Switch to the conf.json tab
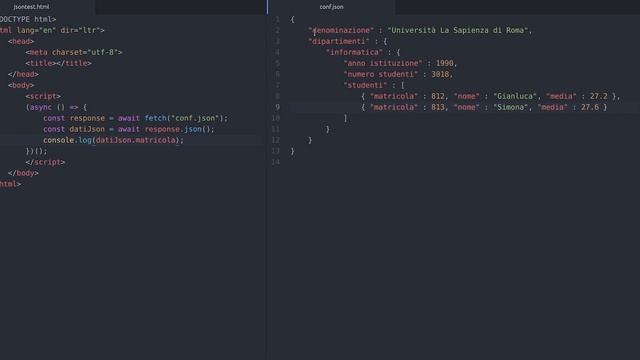The image size is (640, 360). coord(331,7)
